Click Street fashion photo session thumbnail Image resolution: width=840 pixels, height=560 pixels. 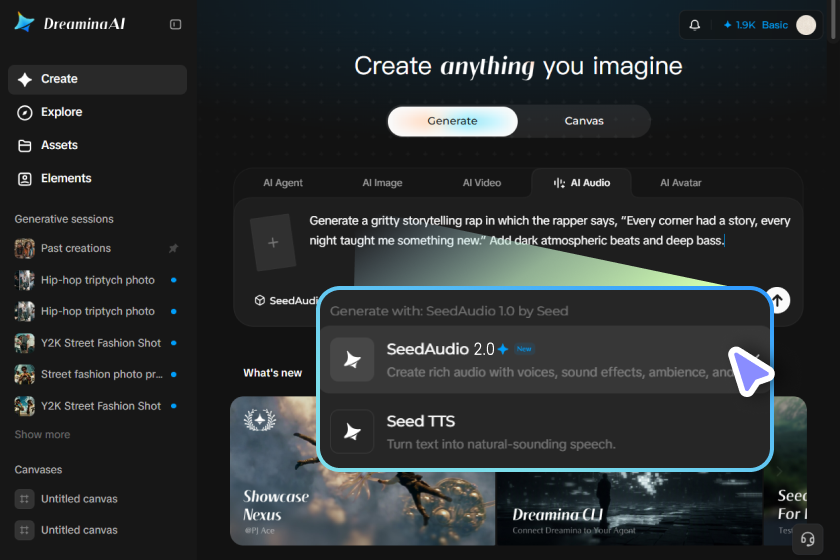[x=25, y=375]
